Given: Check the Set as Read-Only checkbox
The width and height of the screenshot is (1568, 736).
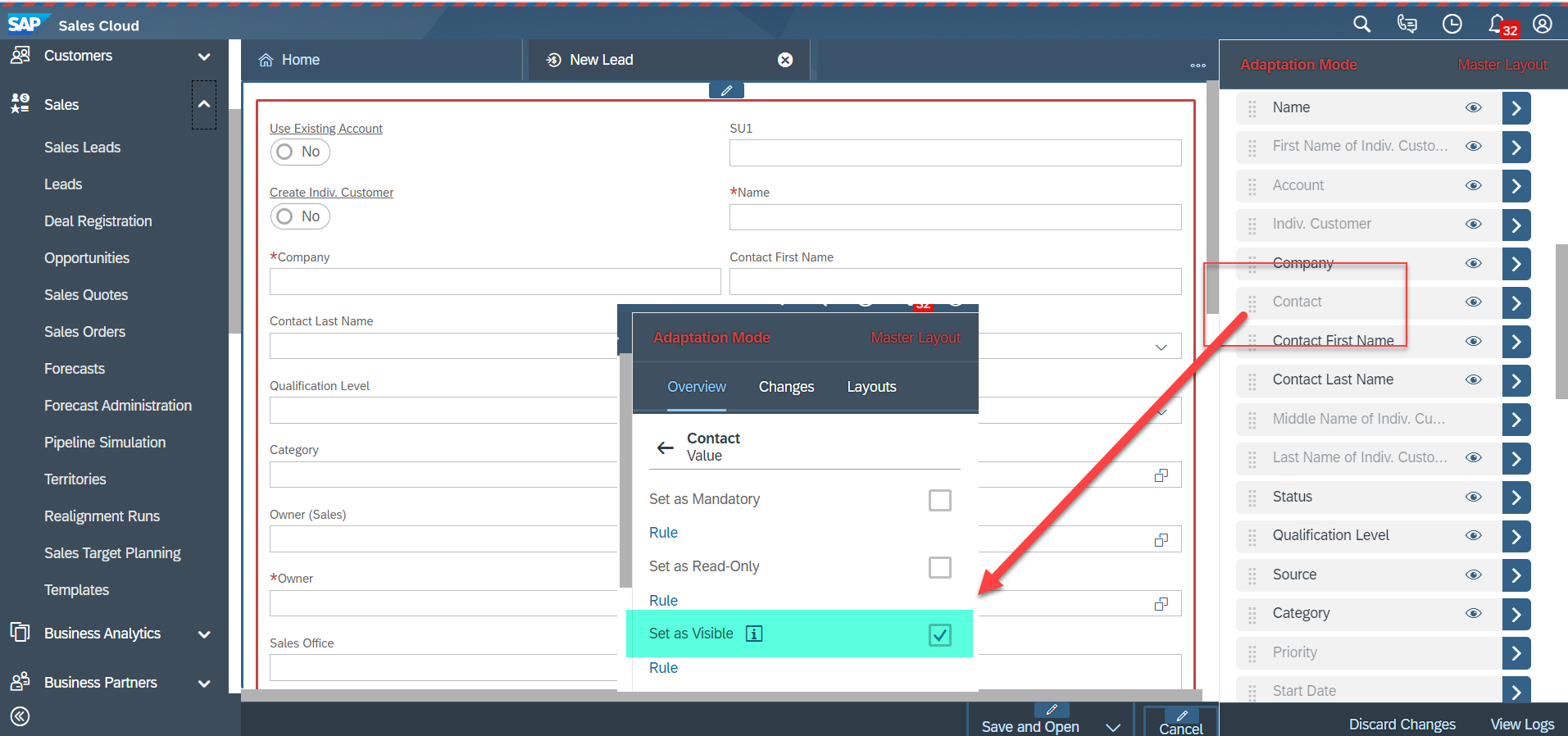Looking at the screenshot, I should (x=940, y=567).
